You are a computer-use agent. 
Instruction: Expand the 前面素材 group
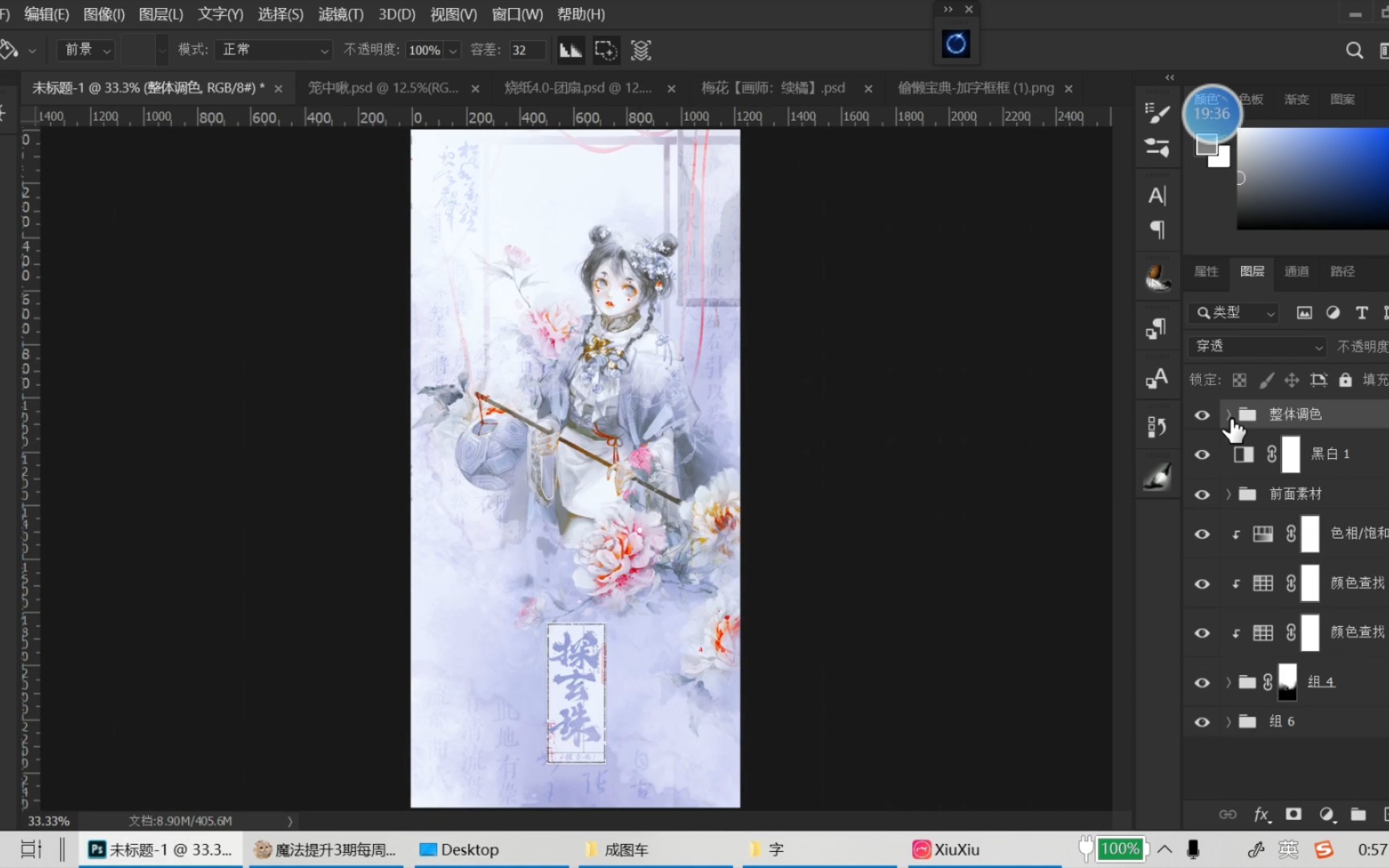[x=1227, y=494]
